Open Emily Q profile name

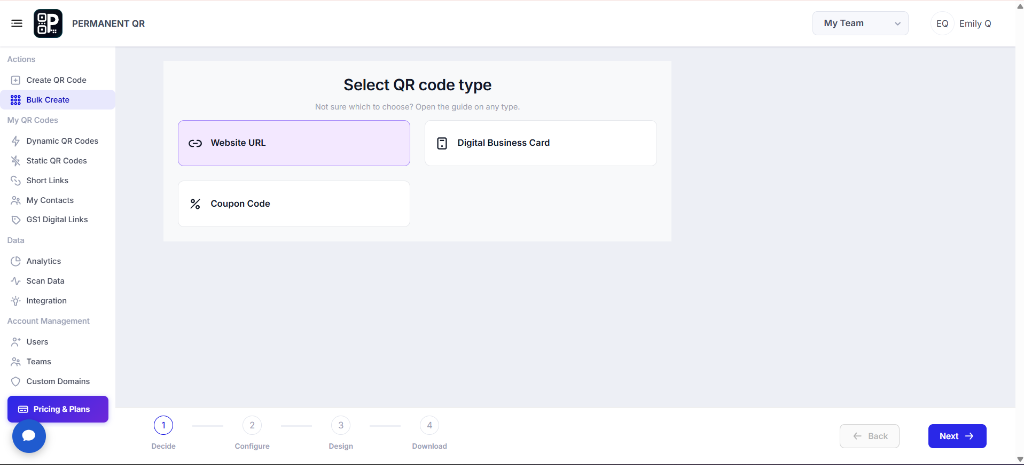click(x=975, y=24)
